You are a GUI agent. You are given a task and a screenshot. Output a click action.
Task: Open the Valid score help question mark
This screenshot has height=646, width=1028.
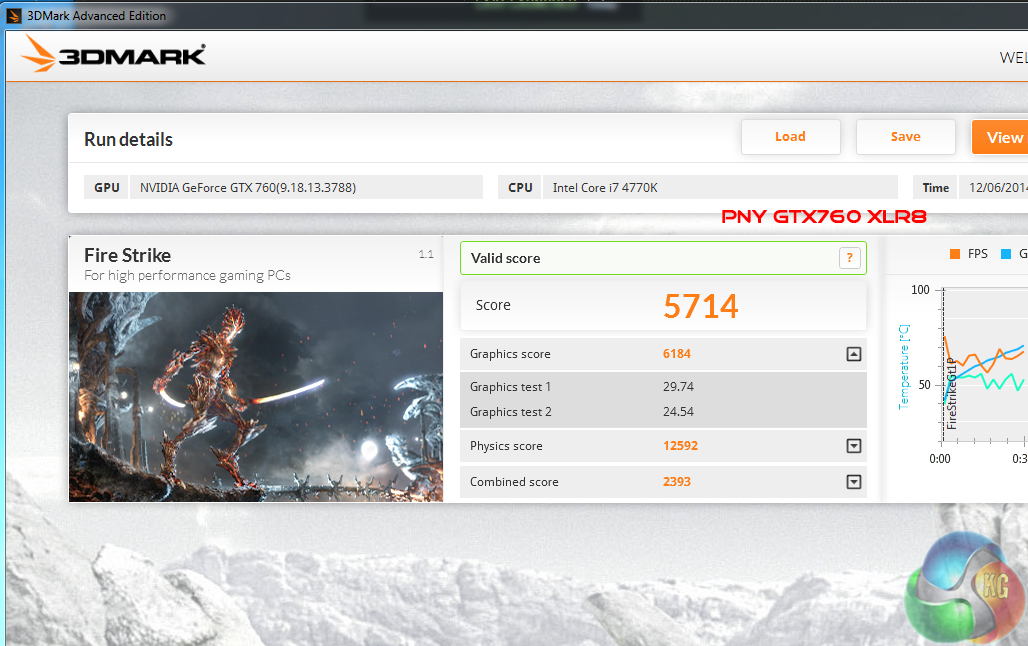[849, 258]
